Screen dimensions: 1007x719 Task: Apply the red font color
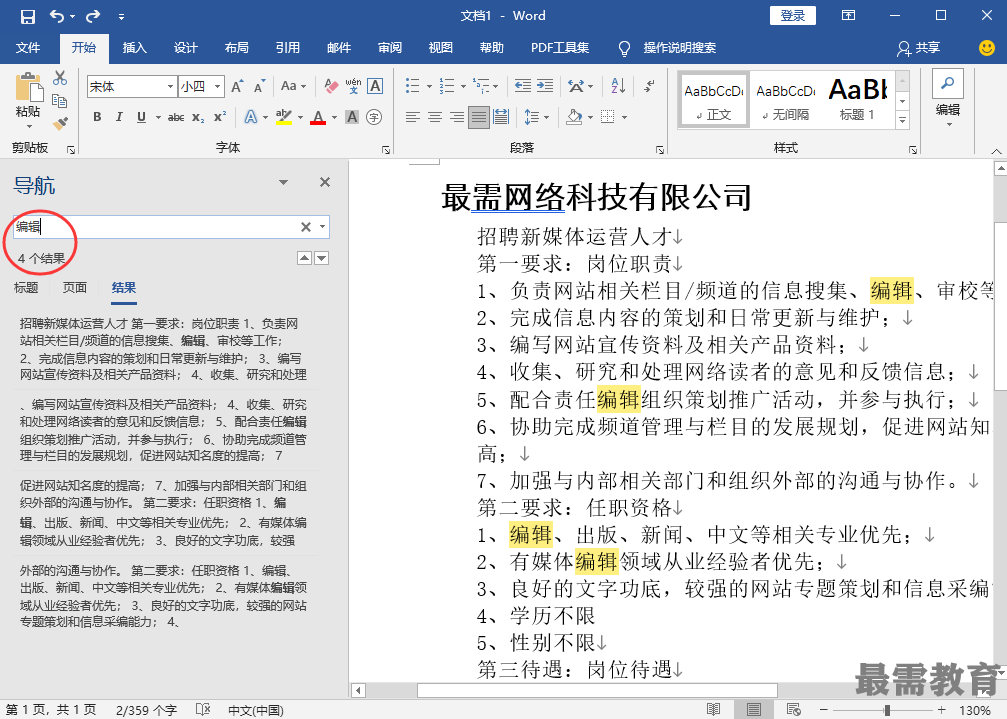(318, 117)
